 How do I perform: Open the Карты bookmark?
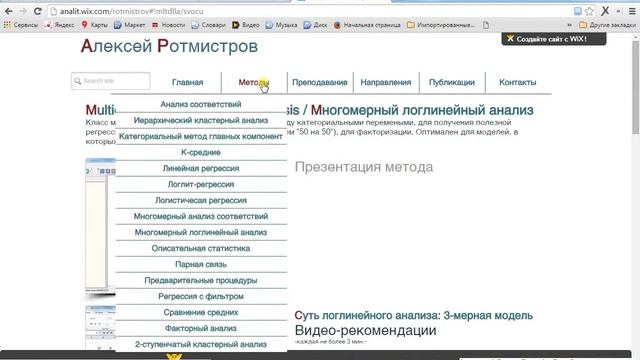coord(94,25)
